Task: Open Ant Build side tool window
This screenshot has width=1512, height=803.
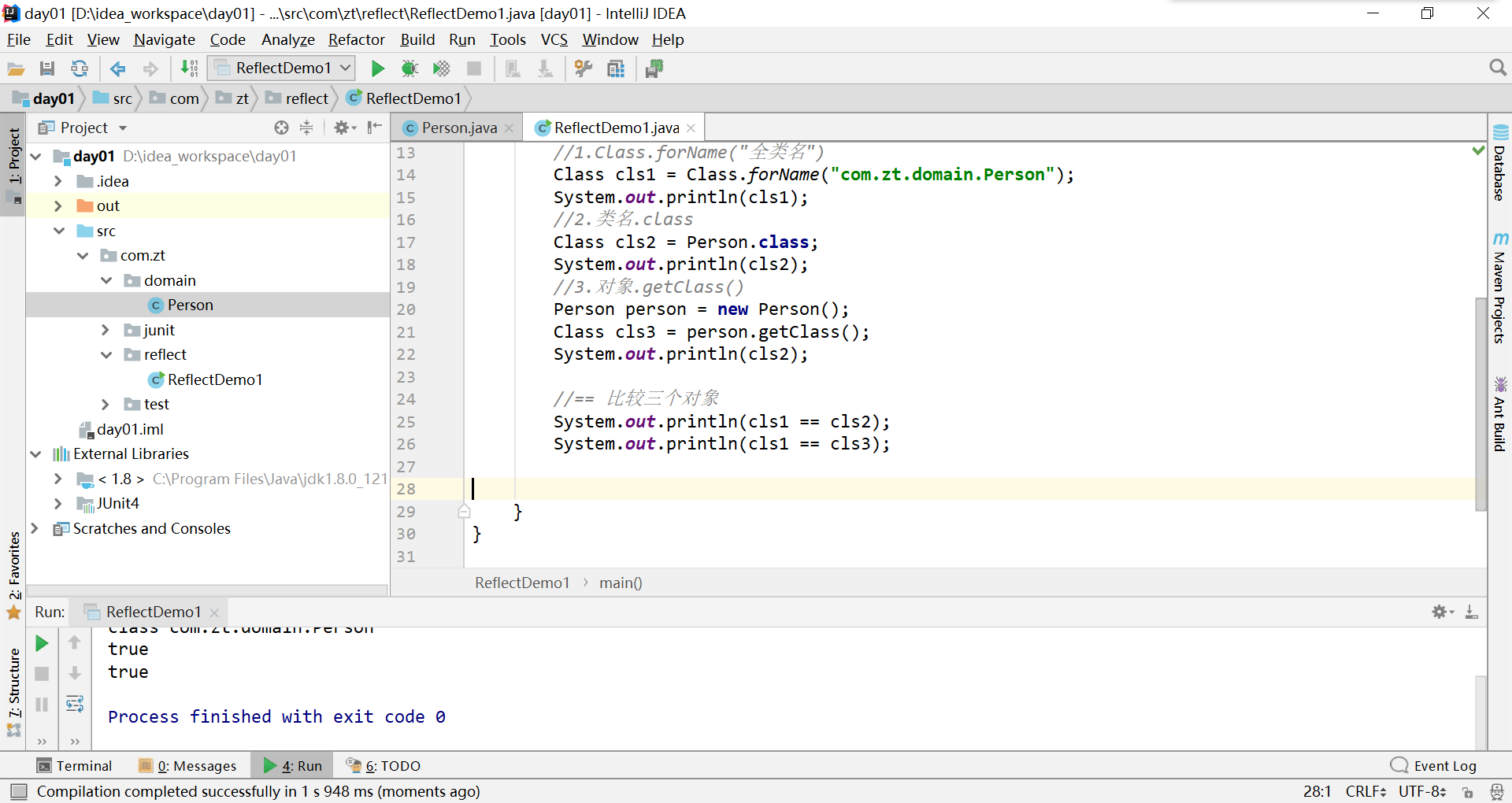Action: [1500, 415]
